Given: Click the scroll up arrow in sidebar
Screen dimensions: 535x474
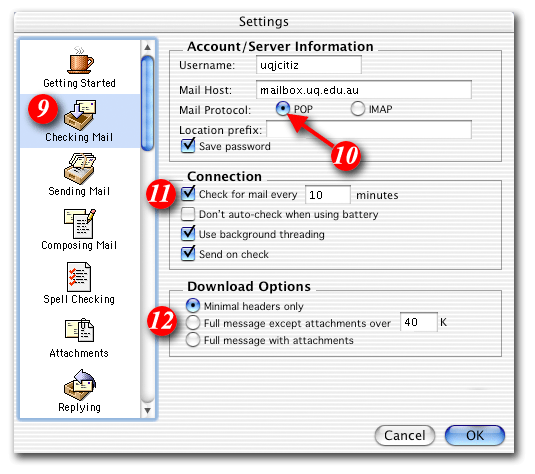Looking at the screenshot, I should pos(147,47).
